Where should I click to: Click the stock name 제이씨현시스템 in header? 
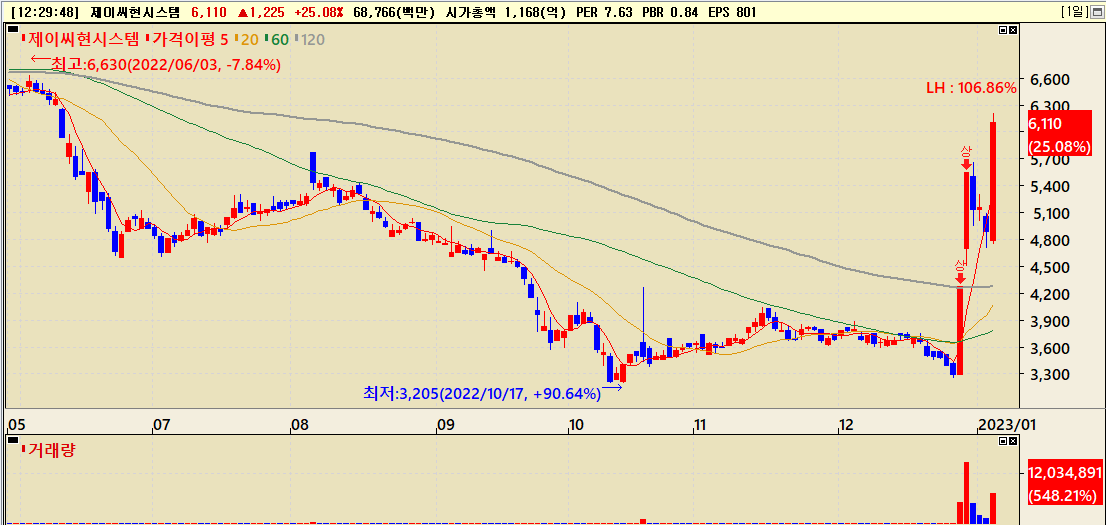click(x=135, y=12)
